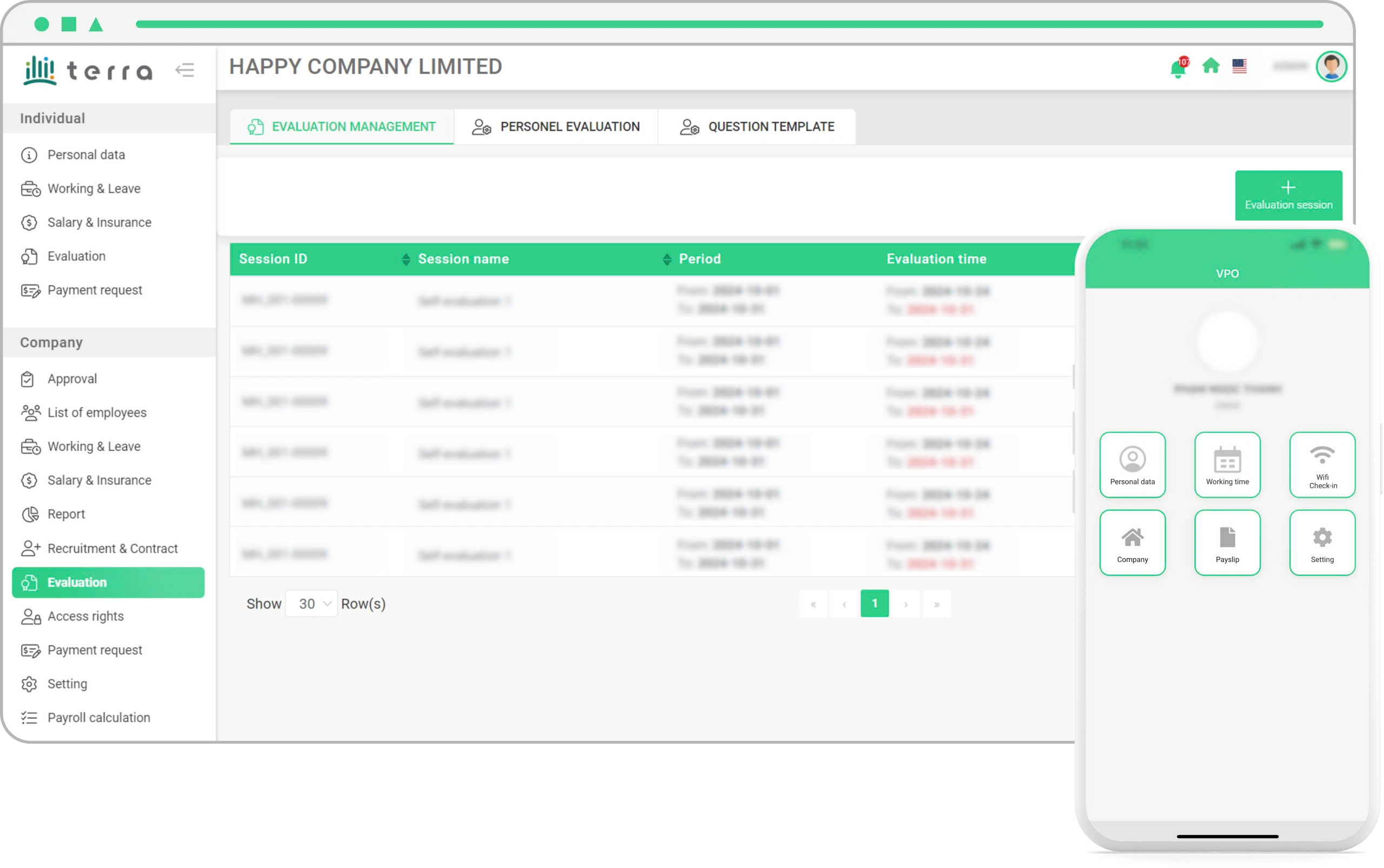Tap Setting tile on phone app
This screenshot has height=868, width=1384.
pos(1322,543)
